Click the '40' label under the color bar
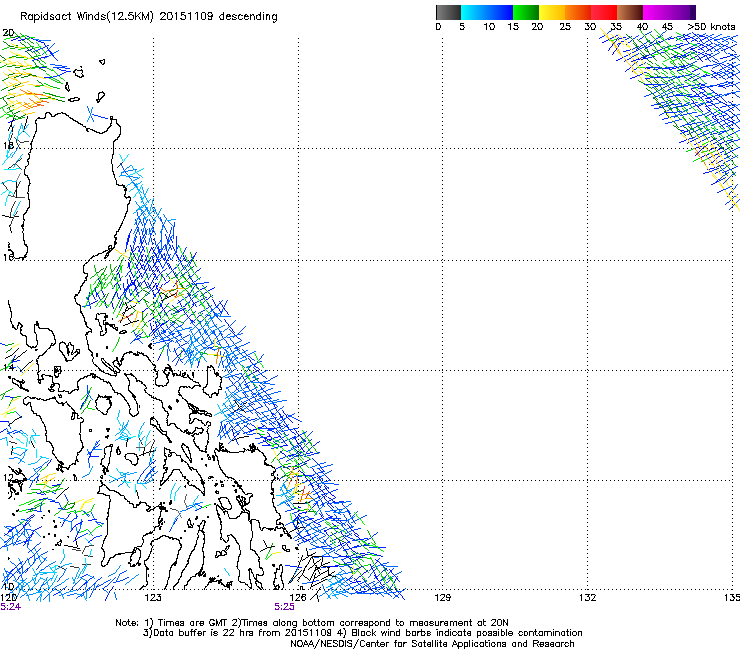This screenshot has height=650, width=740. coord(642,26)
